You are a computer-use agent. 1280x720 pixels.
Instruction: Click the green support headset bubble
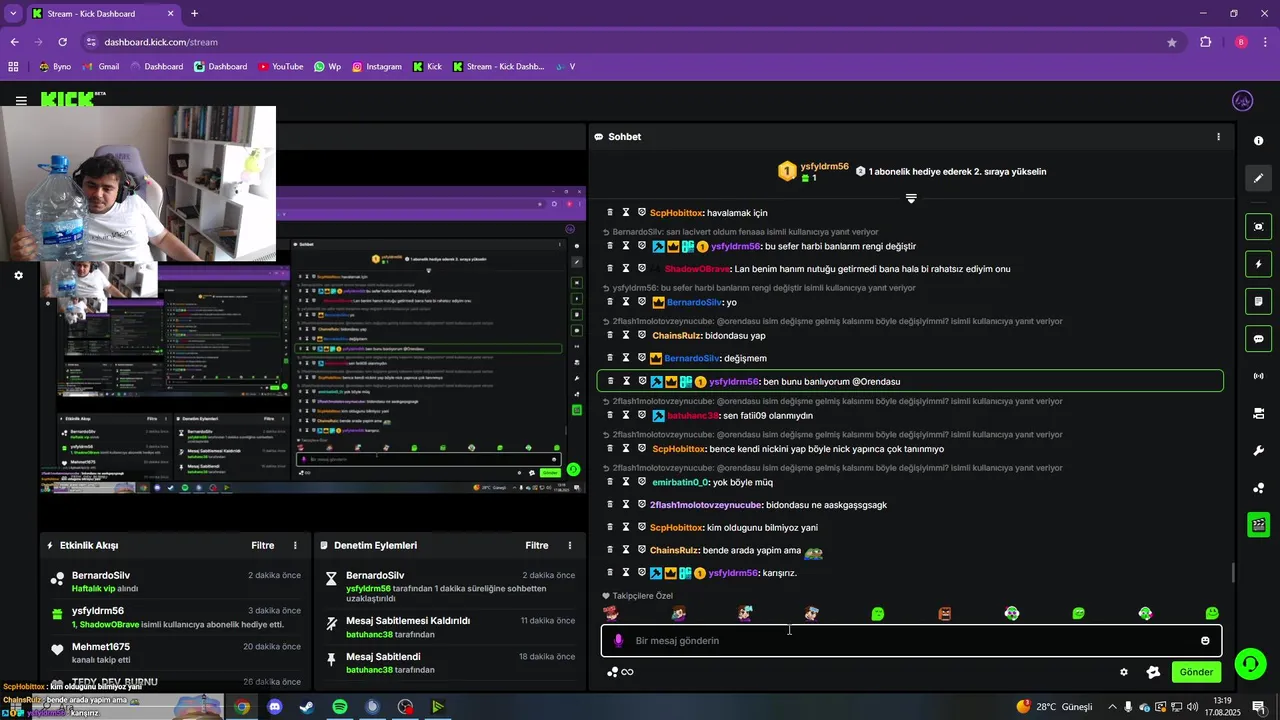pyautogui.click(x=1248, y=663)
